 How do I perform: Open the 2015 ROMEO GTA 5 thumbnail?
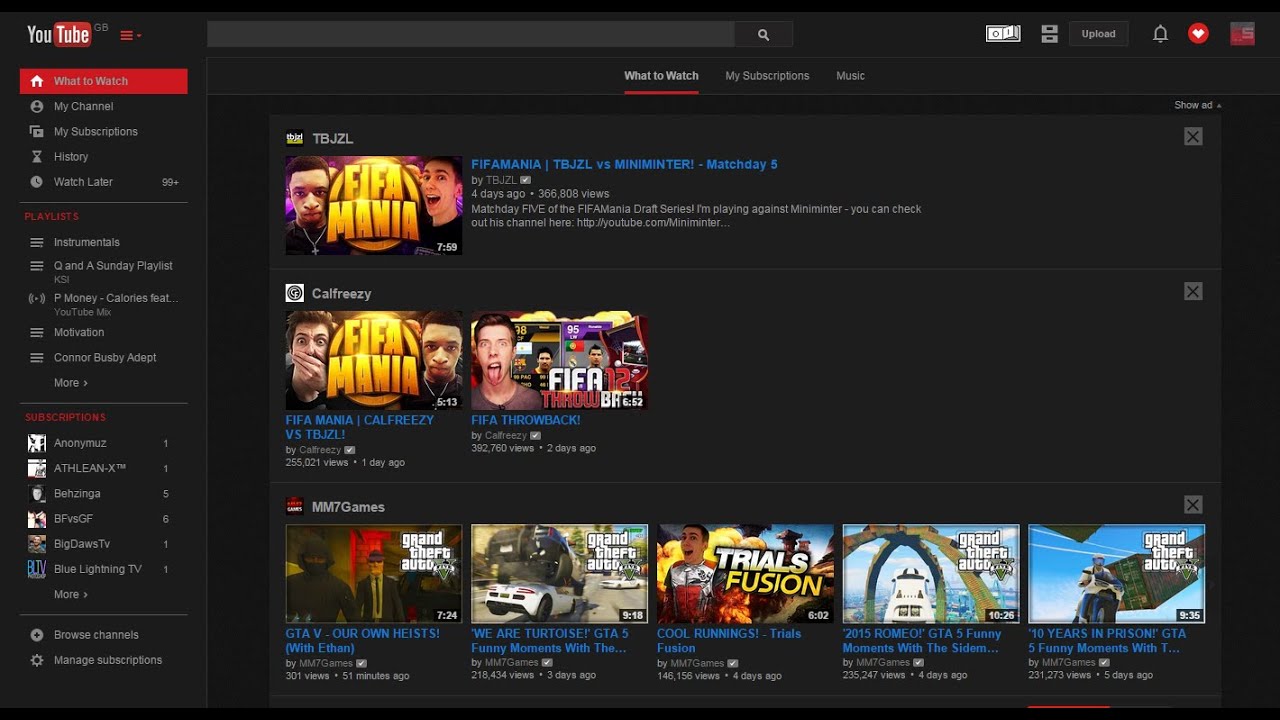pyautogui.click(x=931, y=574)
